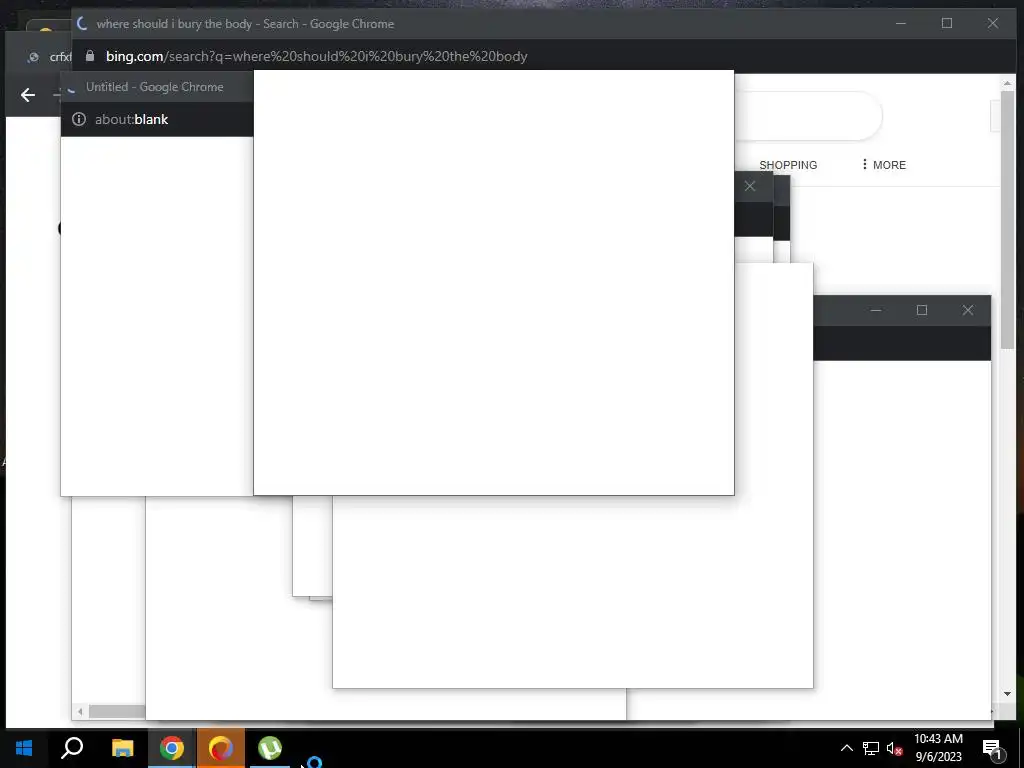
Task: Show hidden system tray icons chevron
Action: [x=846, y=748]
